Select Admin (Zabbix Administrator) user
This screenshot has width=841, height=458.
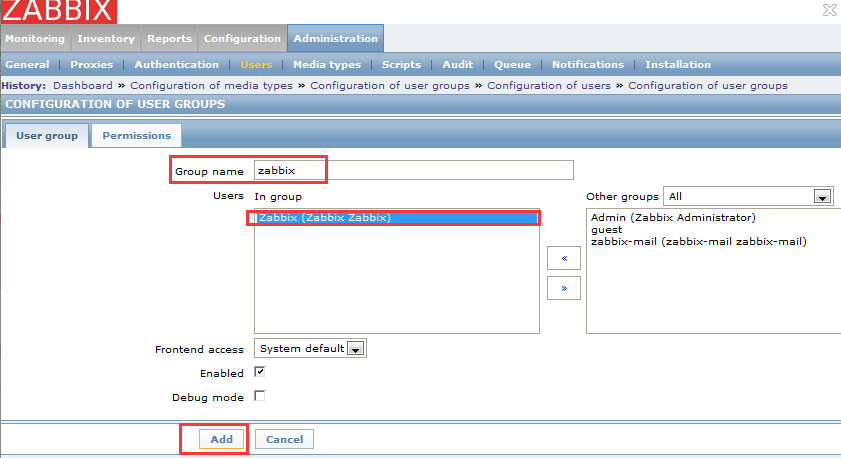coord(673,217)
